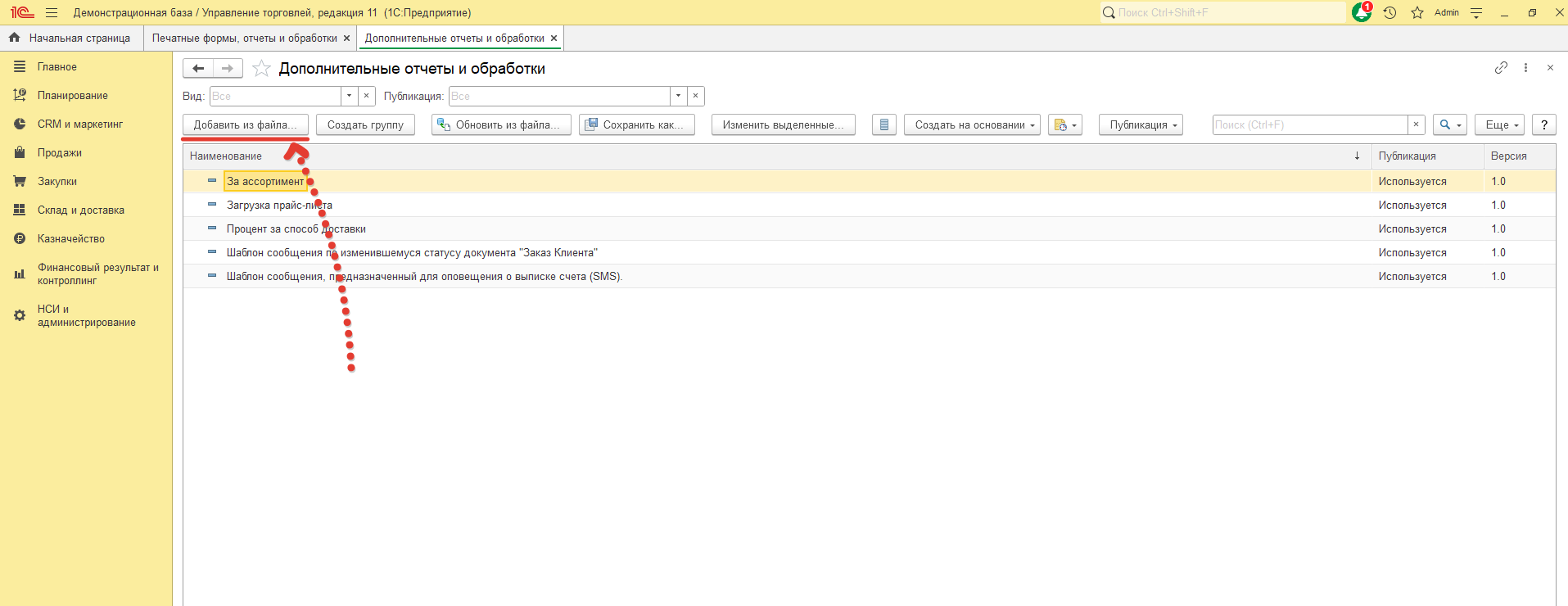1568x606 pixels.
Task: Open Создать на основании dropdown
Action: point(972,125)
